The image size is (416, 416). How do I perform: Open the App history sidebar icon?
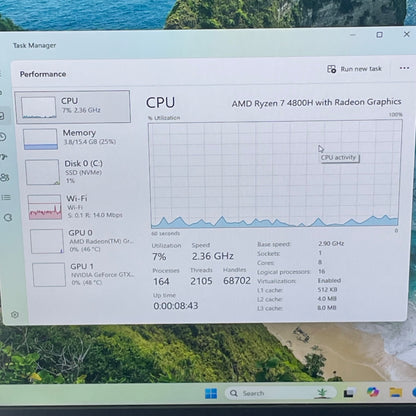pyautogui.click(x=3, y=137)
